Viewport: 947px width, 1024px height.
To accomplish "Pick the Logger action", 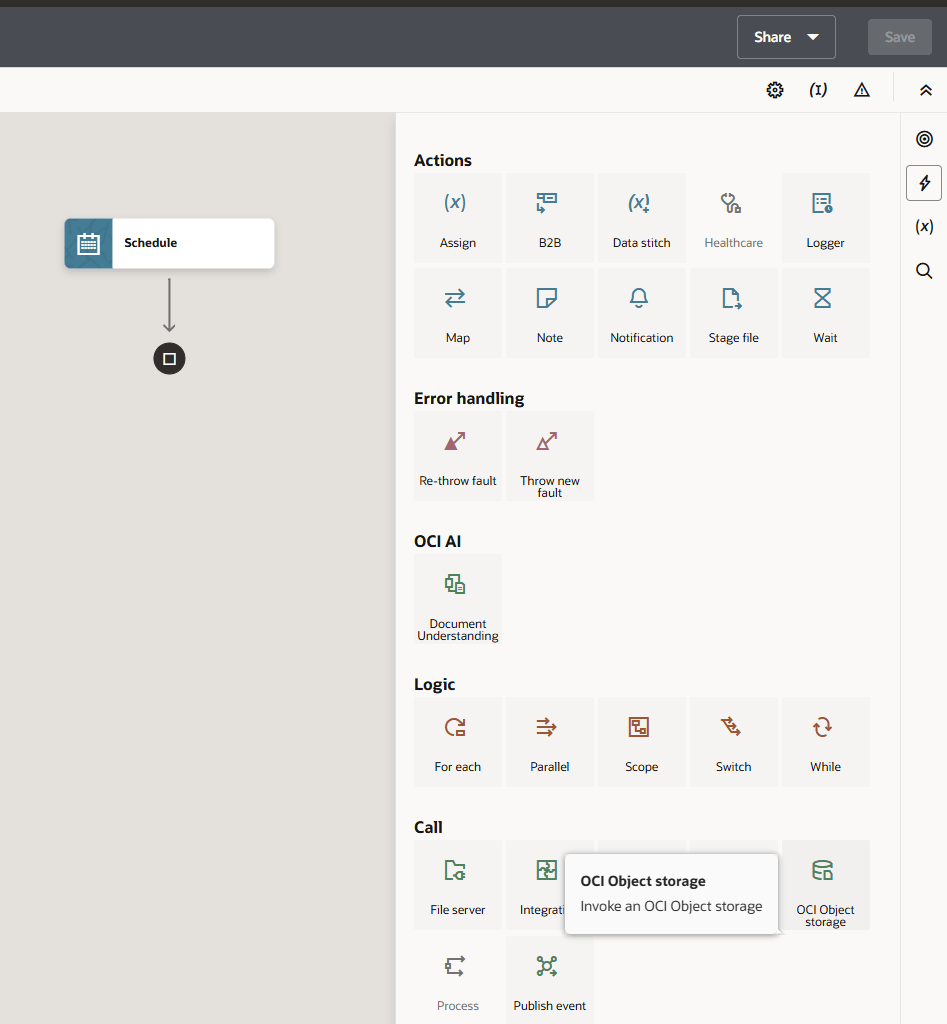I will point(825,218).
